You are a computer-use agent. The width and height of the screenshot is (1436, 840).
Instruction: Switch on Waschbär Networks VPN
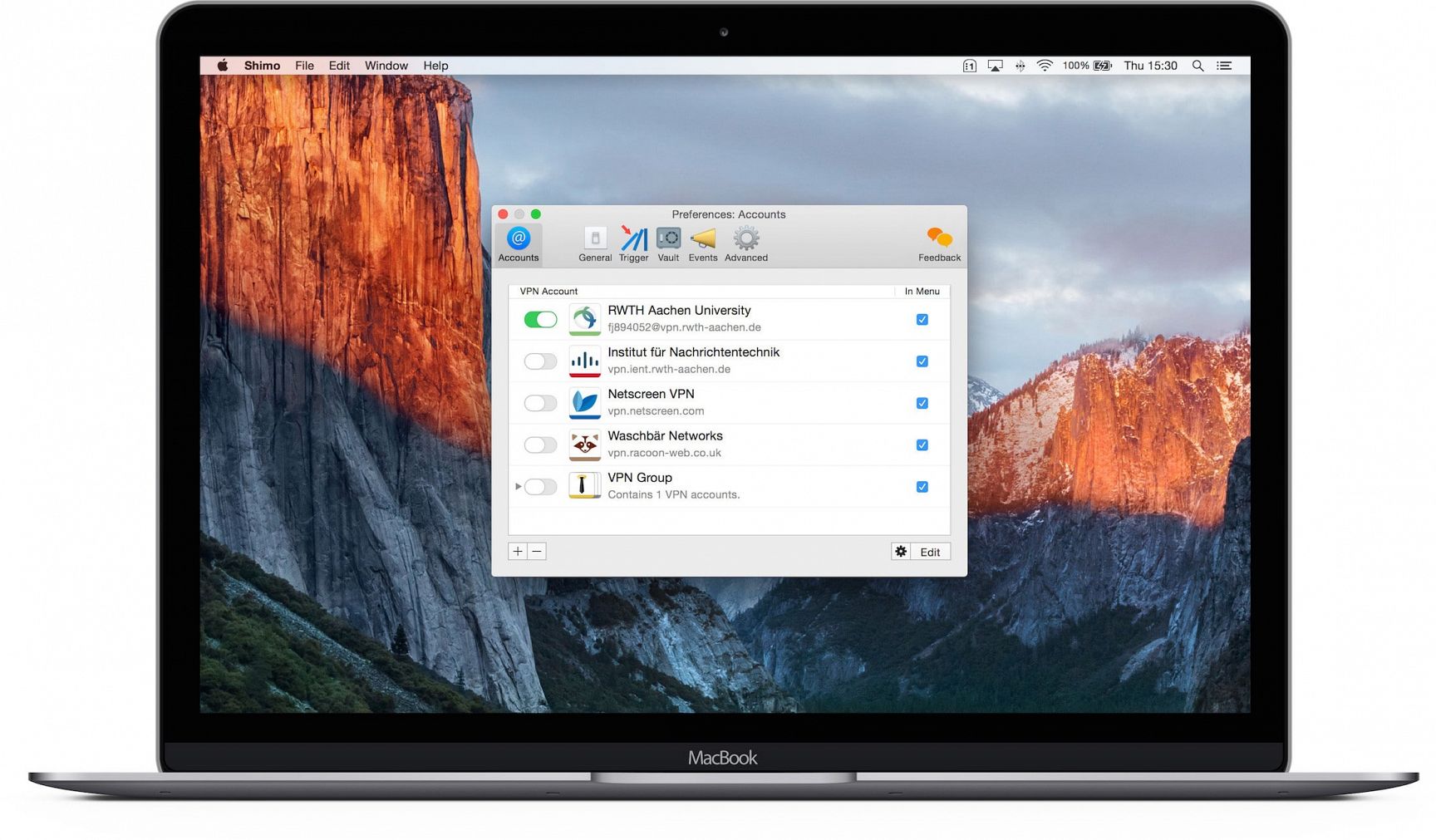[540, 445]
